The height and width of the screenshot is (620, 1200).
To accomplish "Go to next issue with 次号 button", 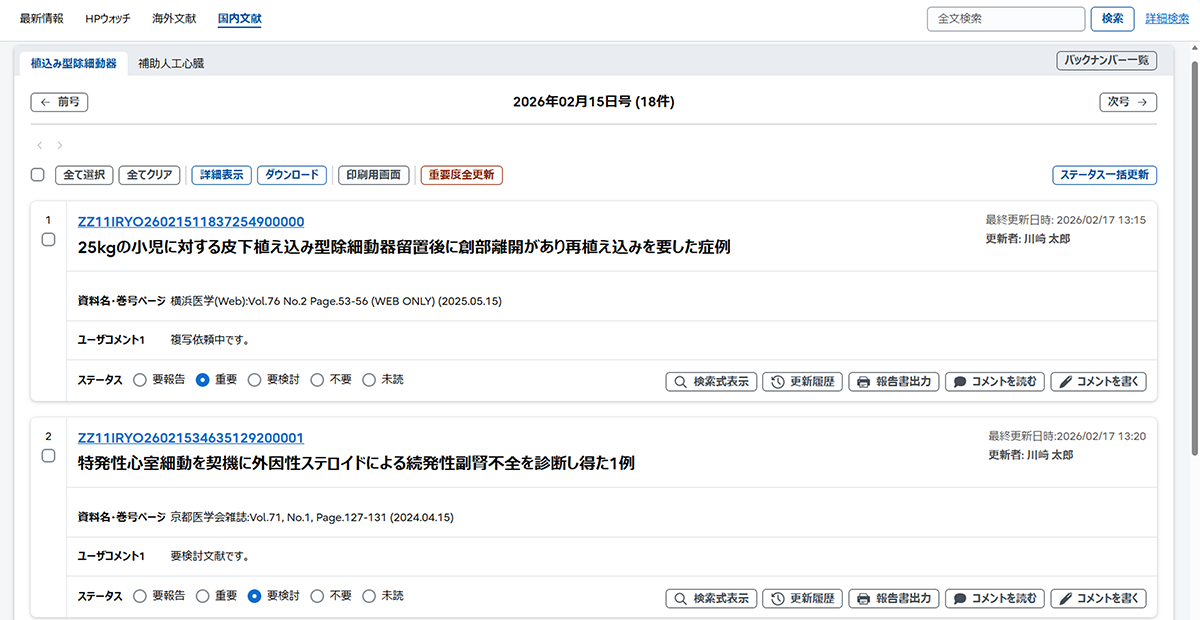I will (x=1127, y=102).
